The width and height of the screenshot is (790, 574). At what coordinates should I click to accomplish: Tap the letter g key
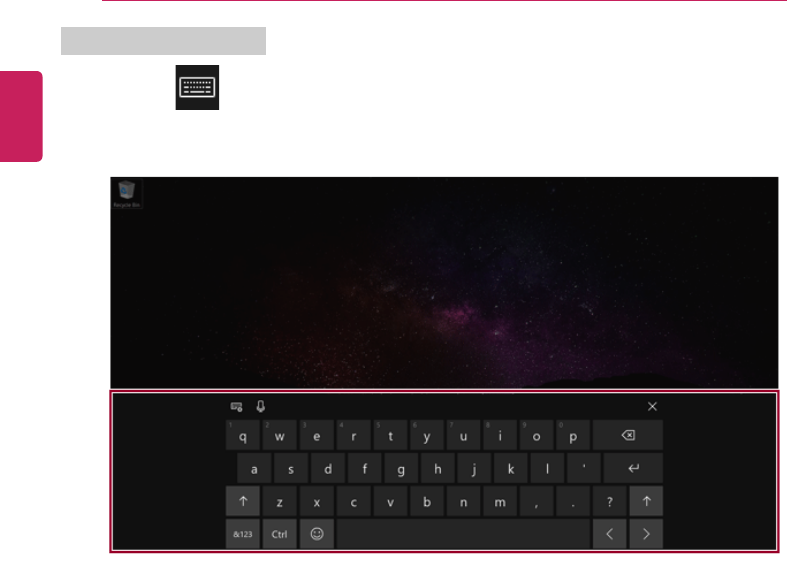pyautogui.click(x=401, y=468)
